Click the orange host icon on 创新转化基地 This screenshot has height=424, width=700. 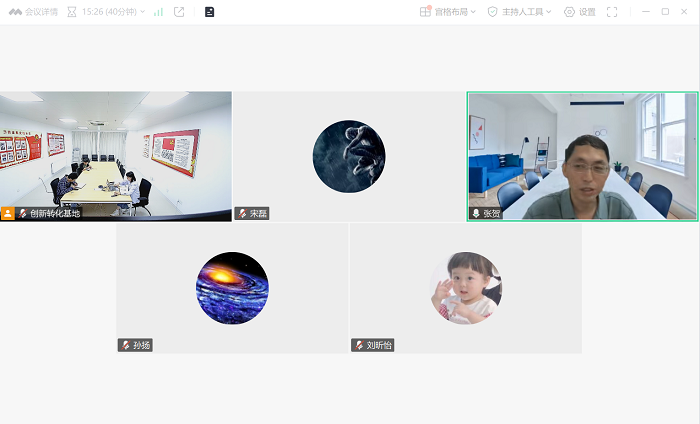(x=8, y=213)
